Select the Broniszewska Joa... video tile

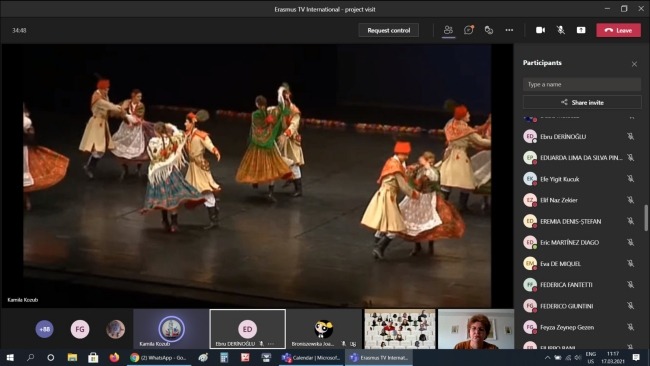coord(324,329)
